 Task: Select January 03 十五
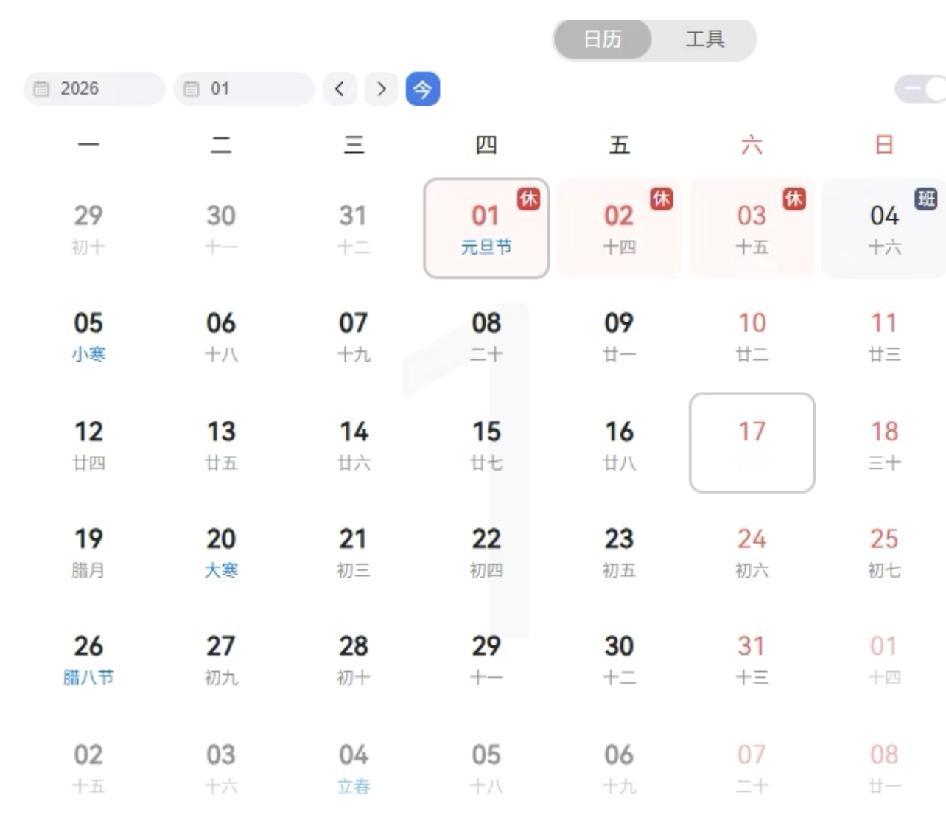752,228
